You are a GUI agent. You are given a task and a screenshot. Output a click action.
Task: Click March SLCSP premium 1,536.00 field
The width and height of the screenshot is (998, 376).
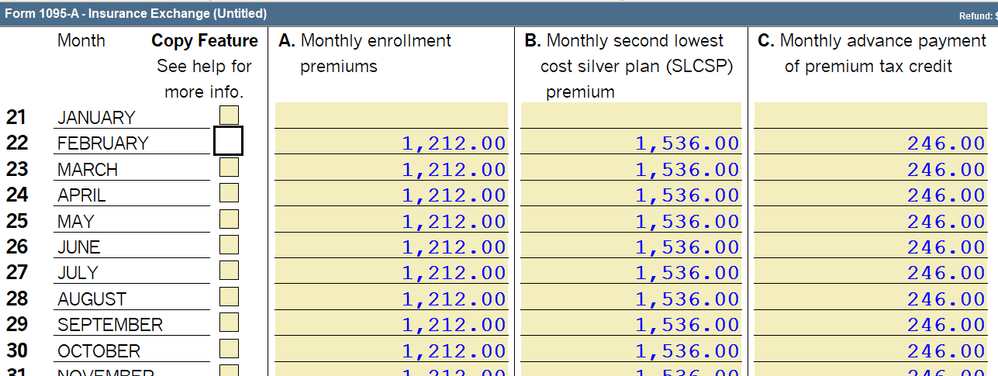click(631, 168)
